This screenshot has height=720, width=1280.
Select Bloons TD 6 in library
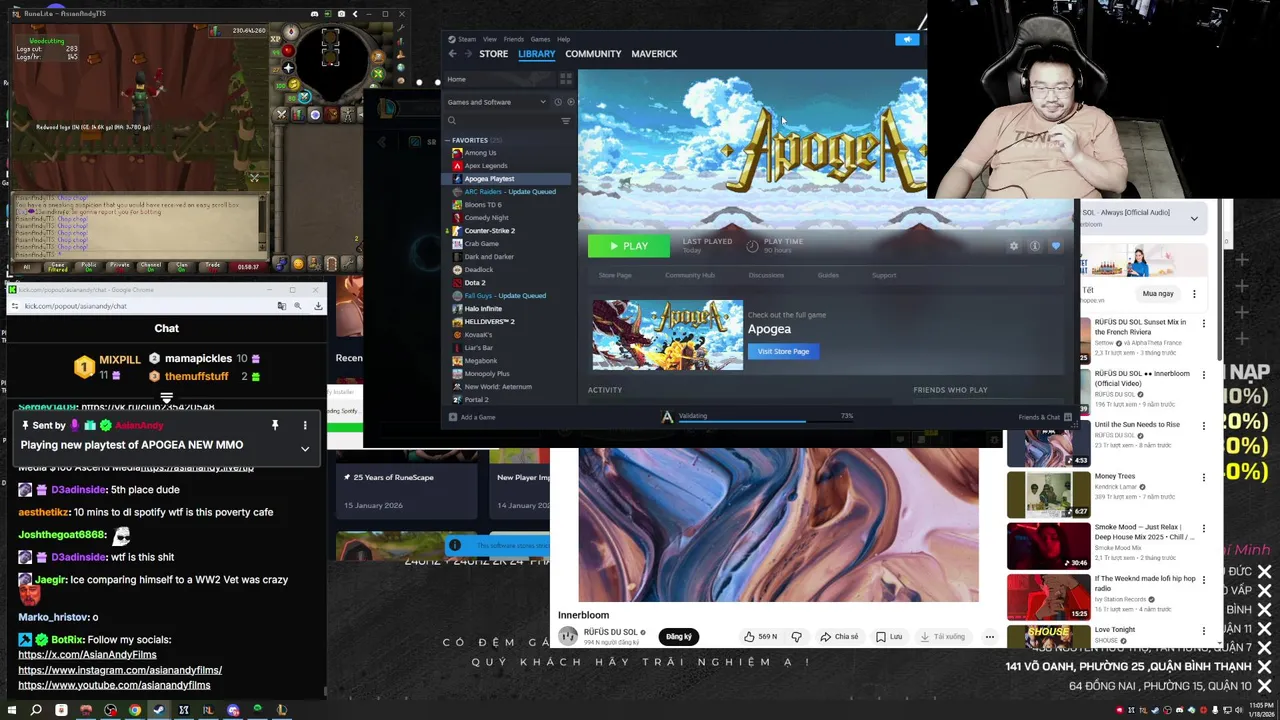483,205
